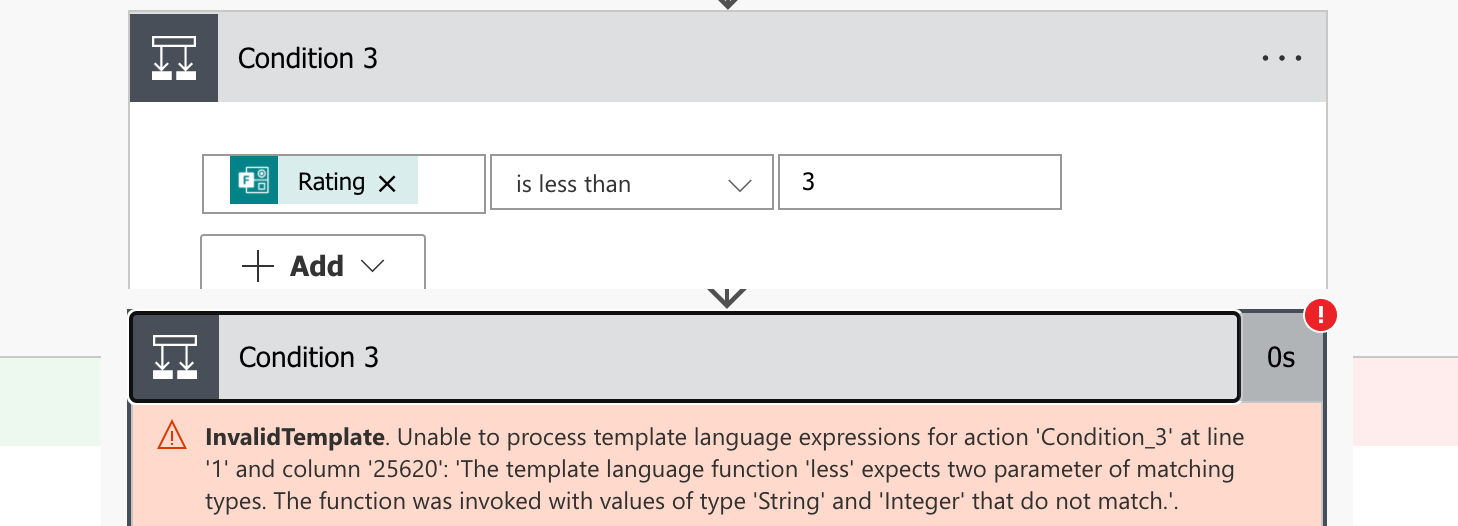Click the empty area of left operand field

[x=451, y=183]
